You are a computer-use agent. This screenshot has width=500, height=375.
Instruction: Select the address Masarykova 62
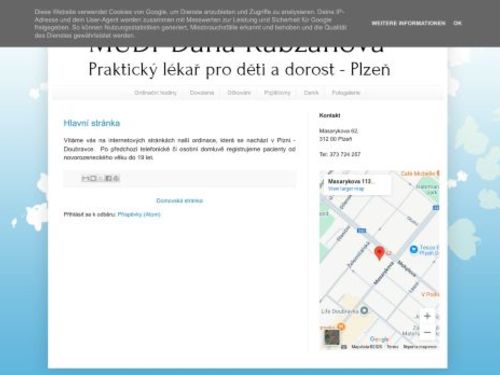click(x=339, y=131)
